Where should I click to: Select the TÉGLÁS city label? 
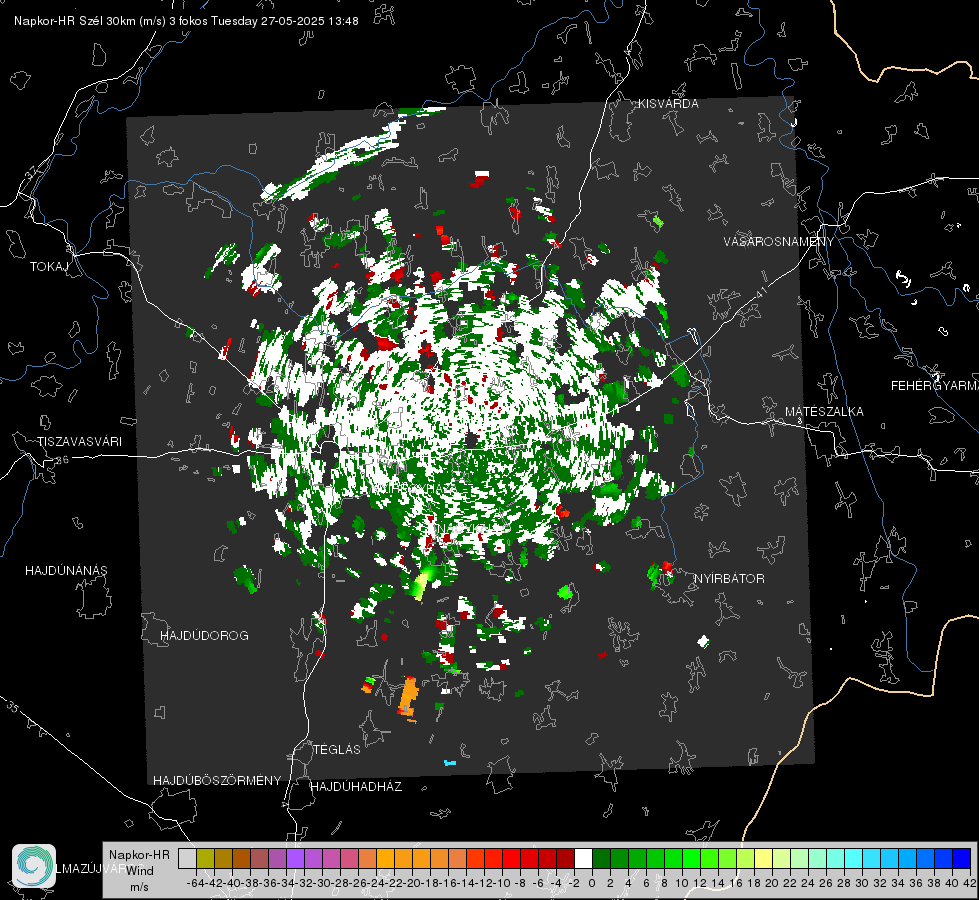click(x=337, y=750)
